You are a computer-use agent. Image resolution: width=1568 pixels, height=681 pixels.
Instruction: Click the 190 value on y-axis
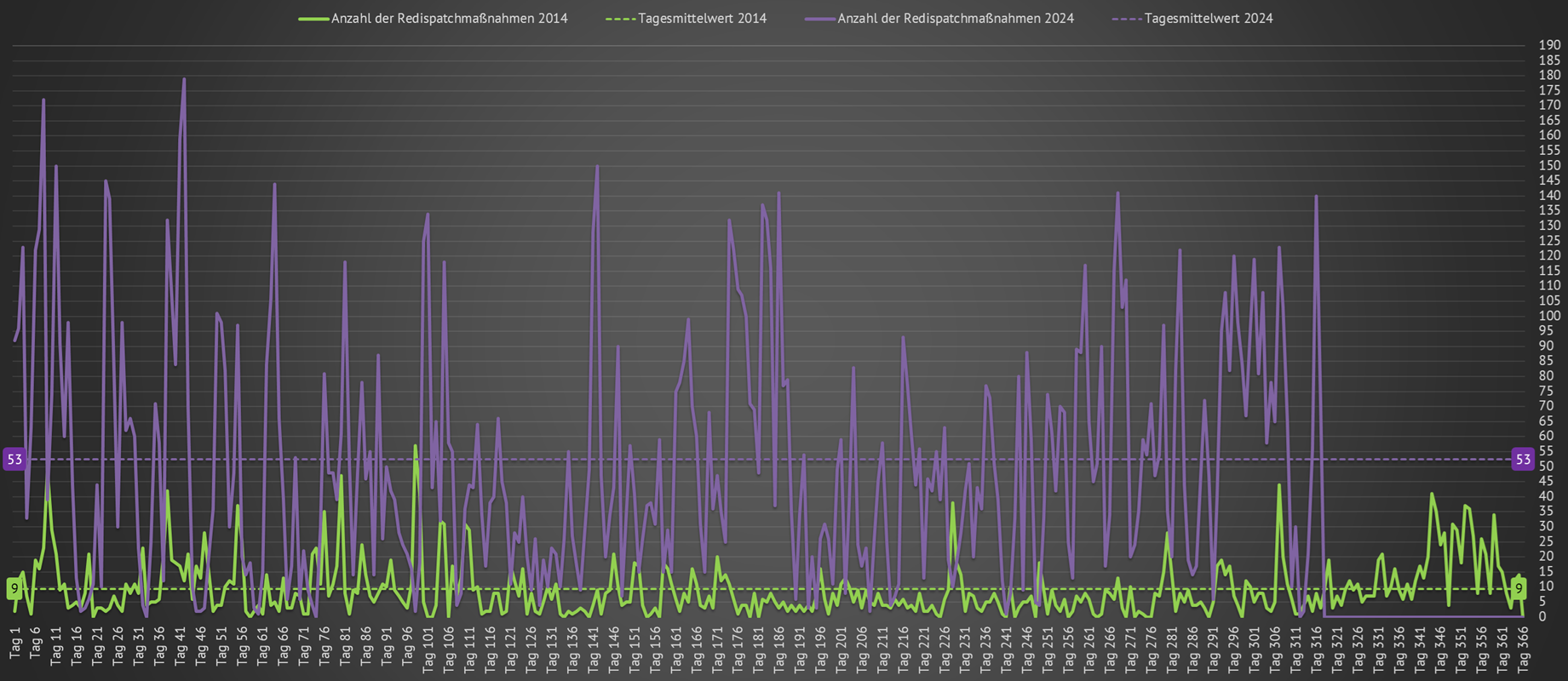1549,45
